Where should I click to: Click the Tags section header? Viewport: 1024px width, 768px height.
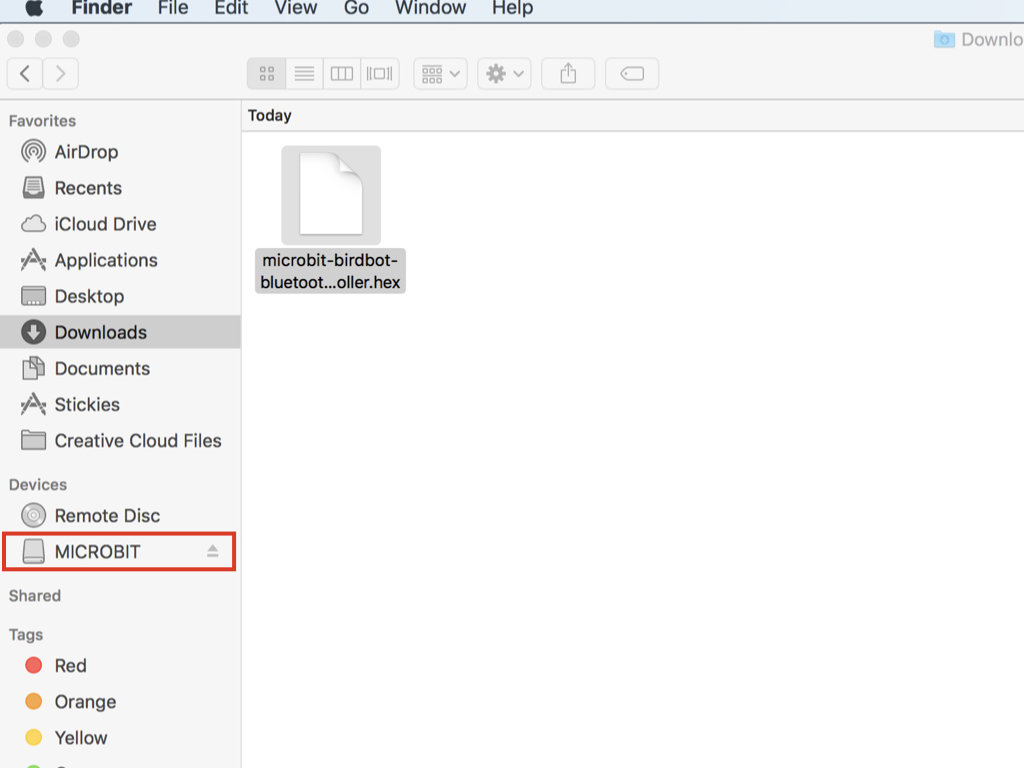click(26, 635)
